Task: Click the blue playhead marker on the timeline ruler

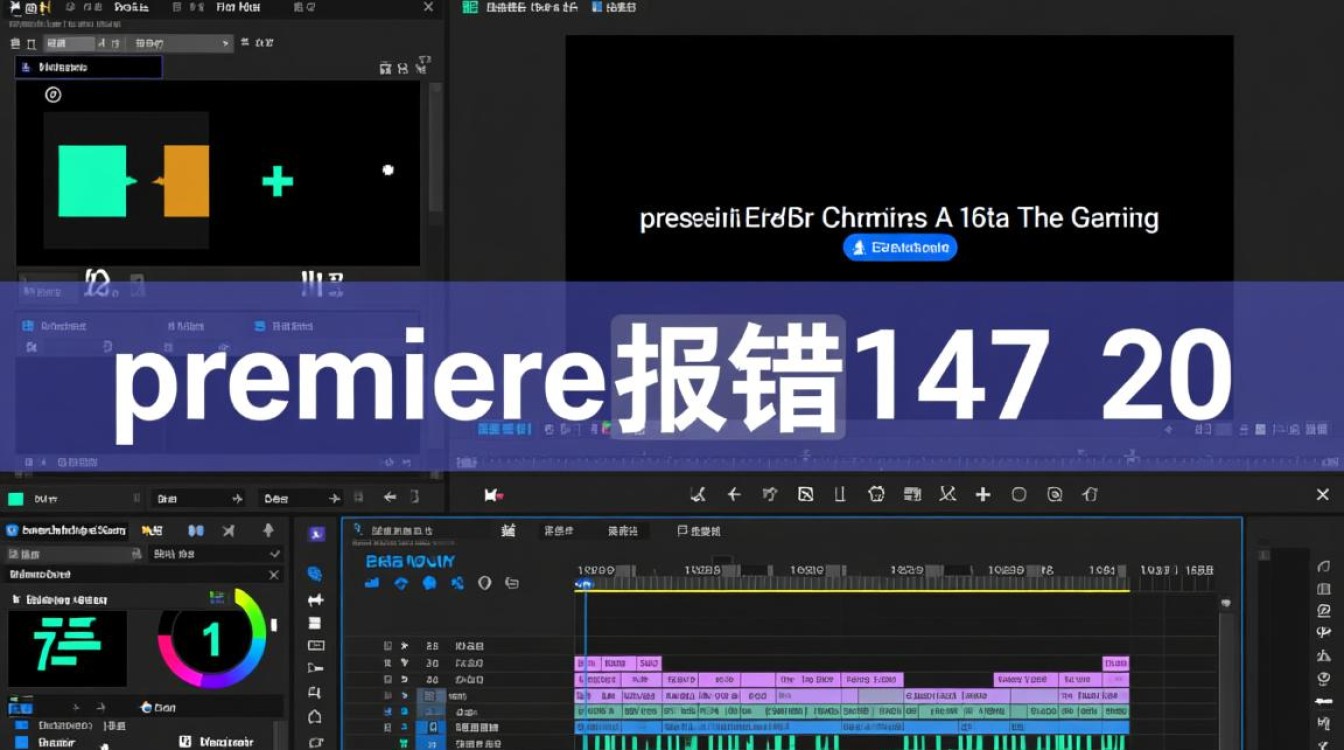Action: (585, 584)
